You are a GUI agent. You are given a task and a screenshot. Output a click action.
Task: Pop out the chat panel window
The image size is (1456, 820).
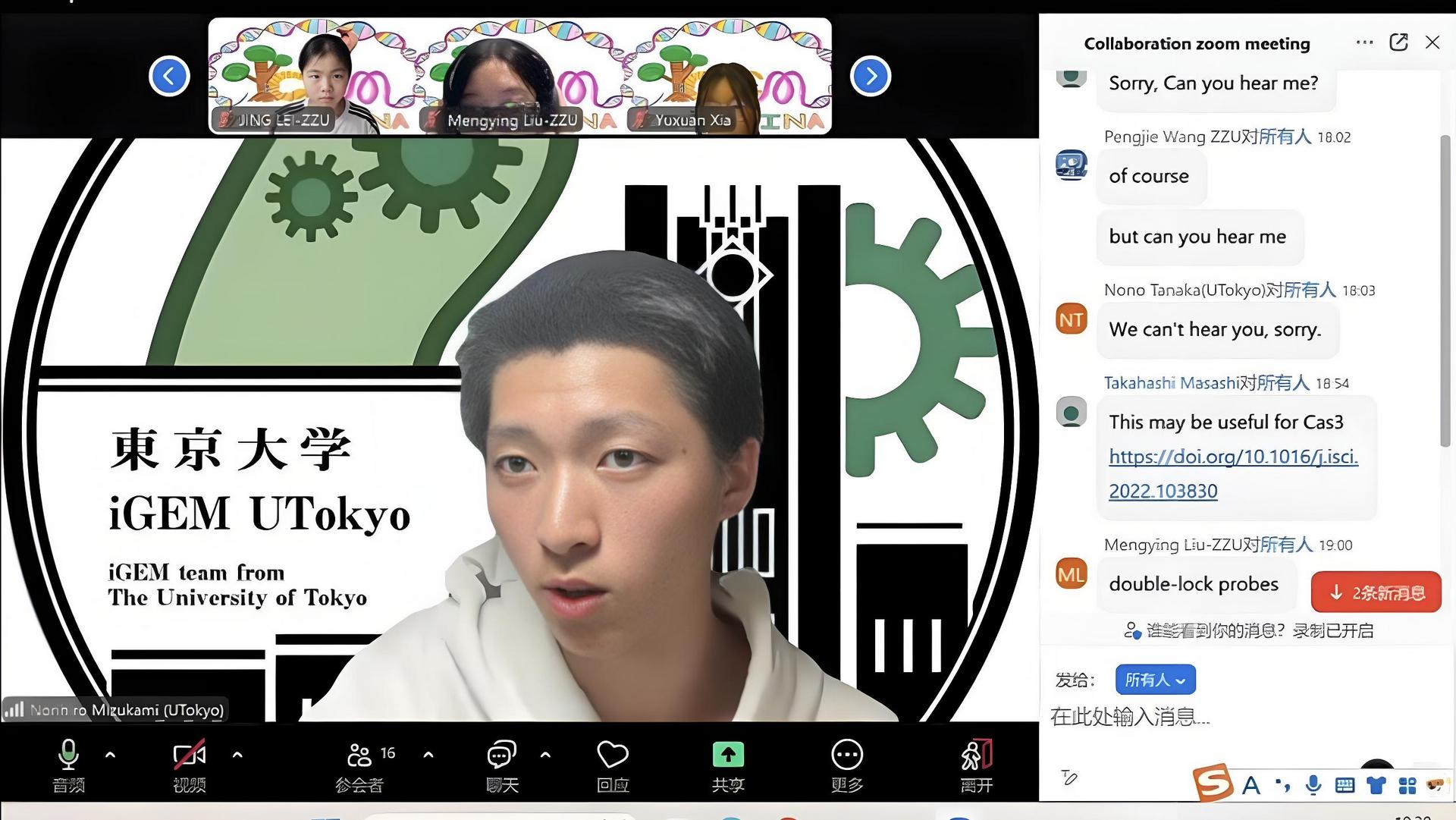tap(1398, 42)
